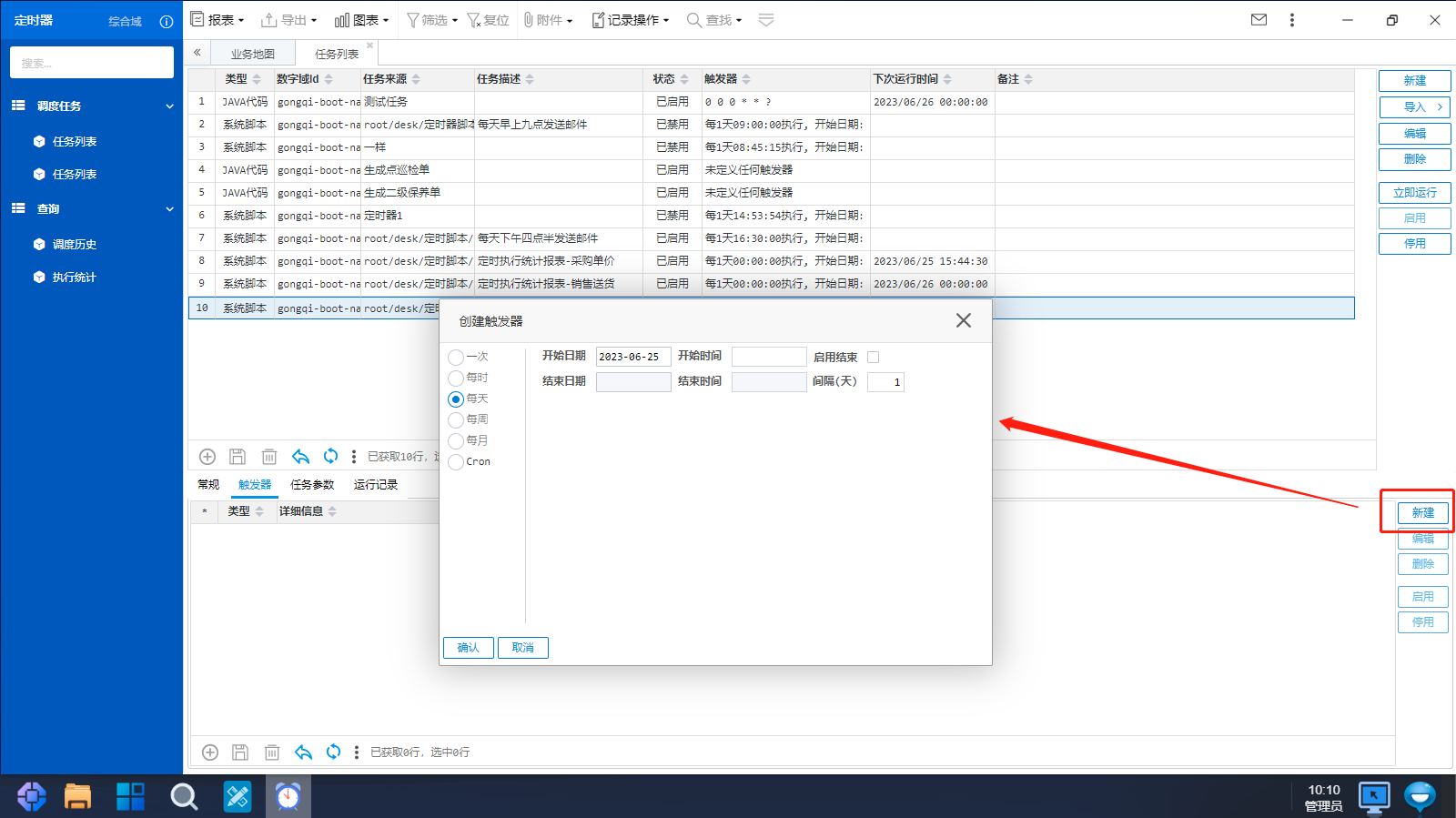1456x818 pixels.
Task: Open the start menu icon on taskbar
Action: (32, 796)
